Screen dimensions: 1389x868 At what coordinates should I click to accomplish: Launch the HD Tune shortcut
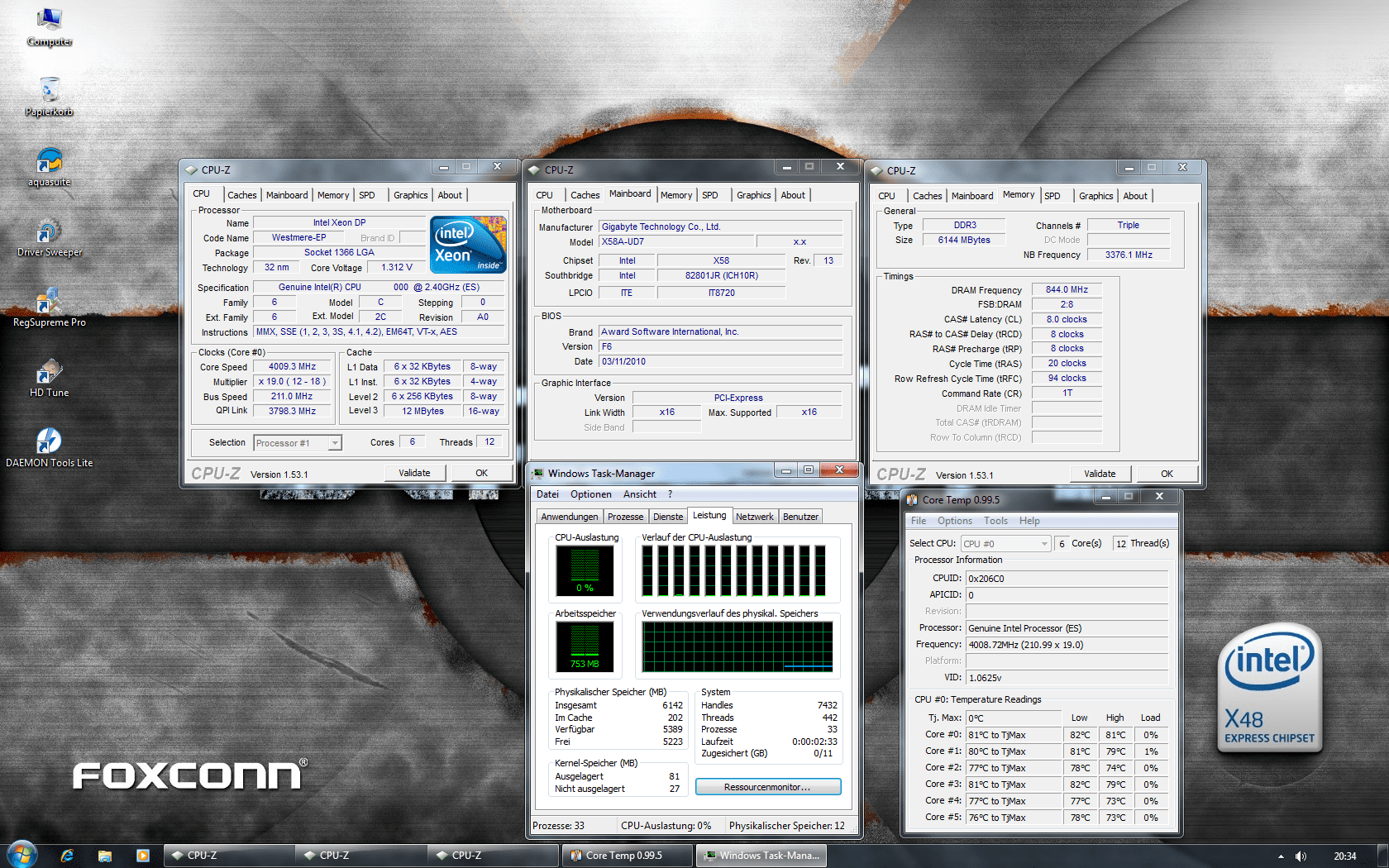coord(50,378)
